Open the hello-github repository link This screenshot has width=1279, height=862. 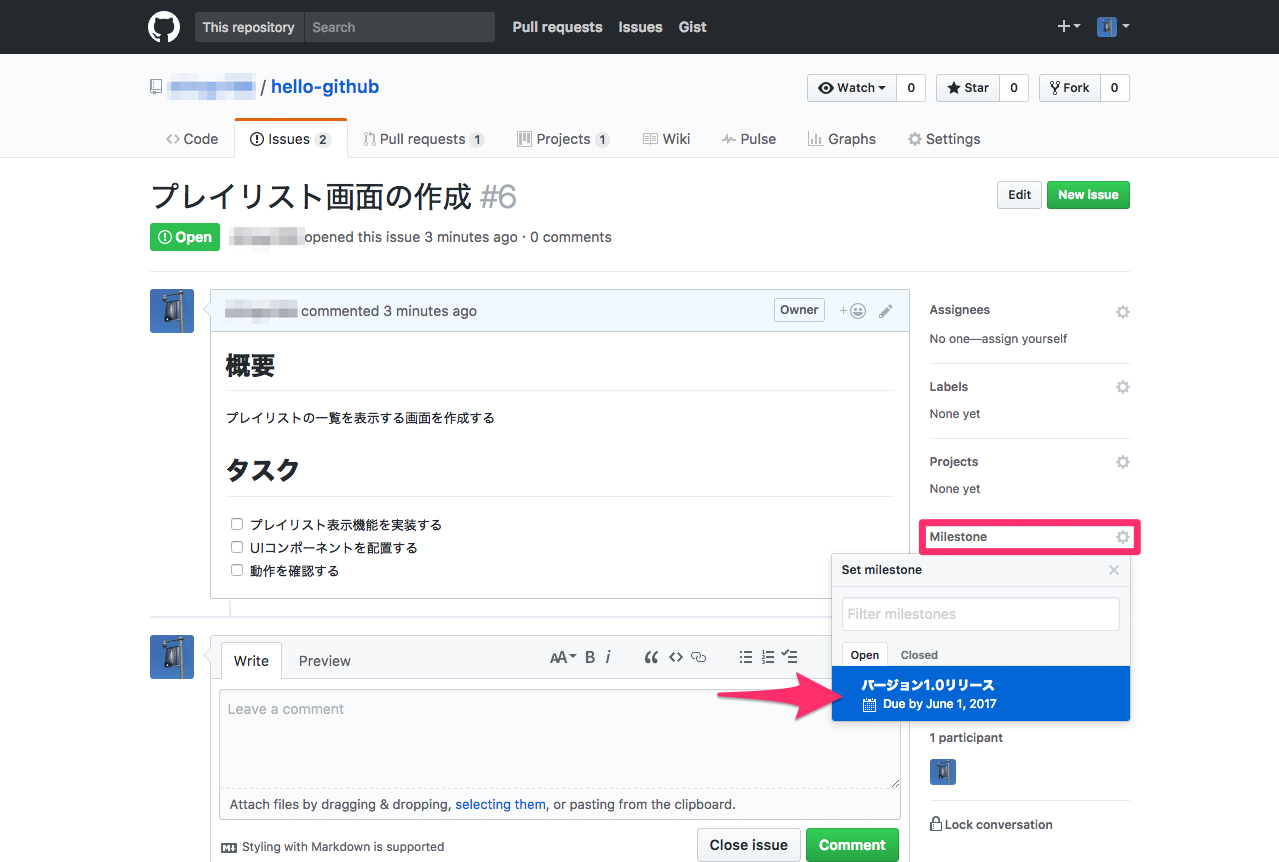click(x=324, y=87)
